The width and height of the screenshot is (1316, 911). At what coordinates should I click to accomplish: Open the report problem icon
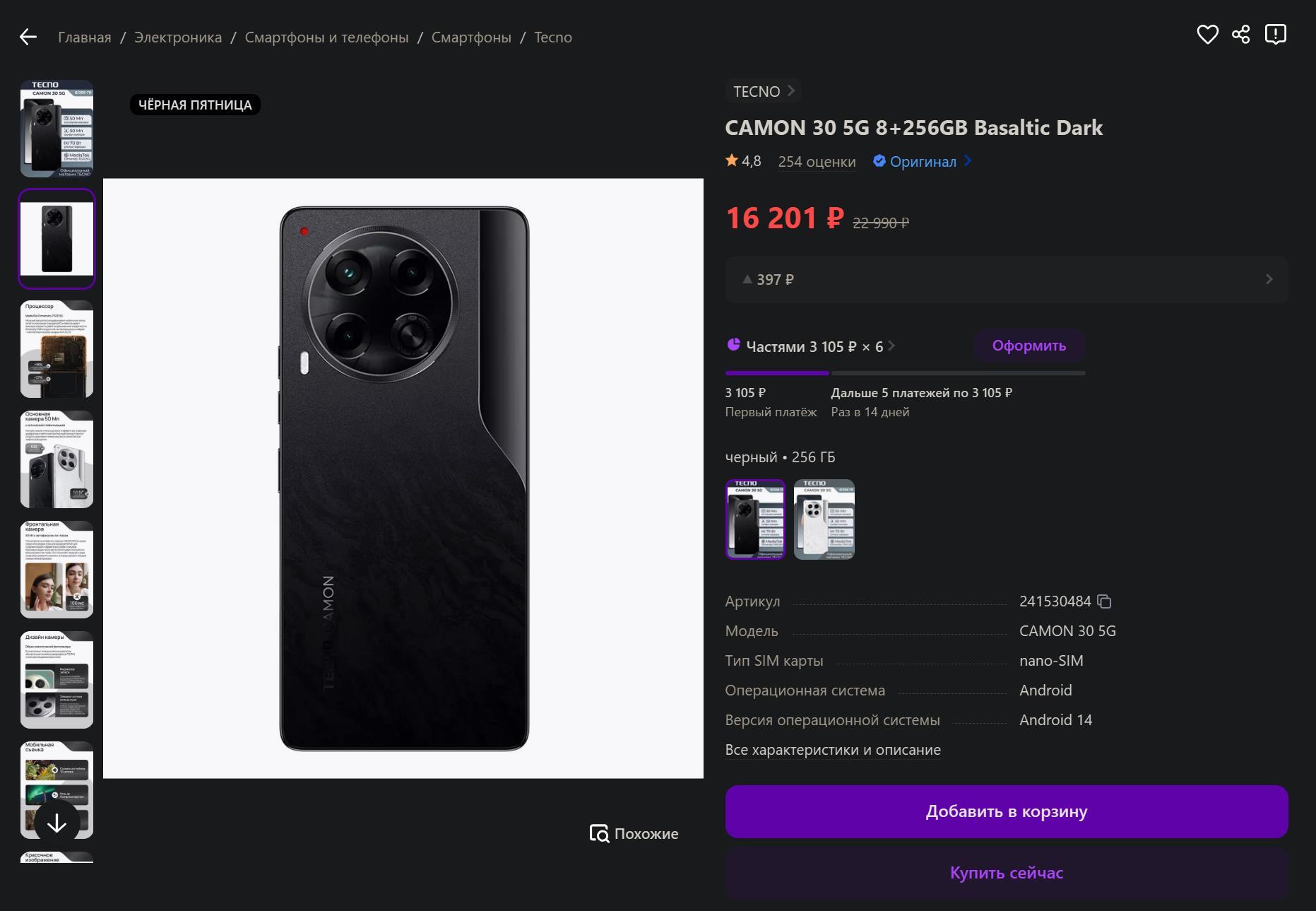click(1275, 35)
